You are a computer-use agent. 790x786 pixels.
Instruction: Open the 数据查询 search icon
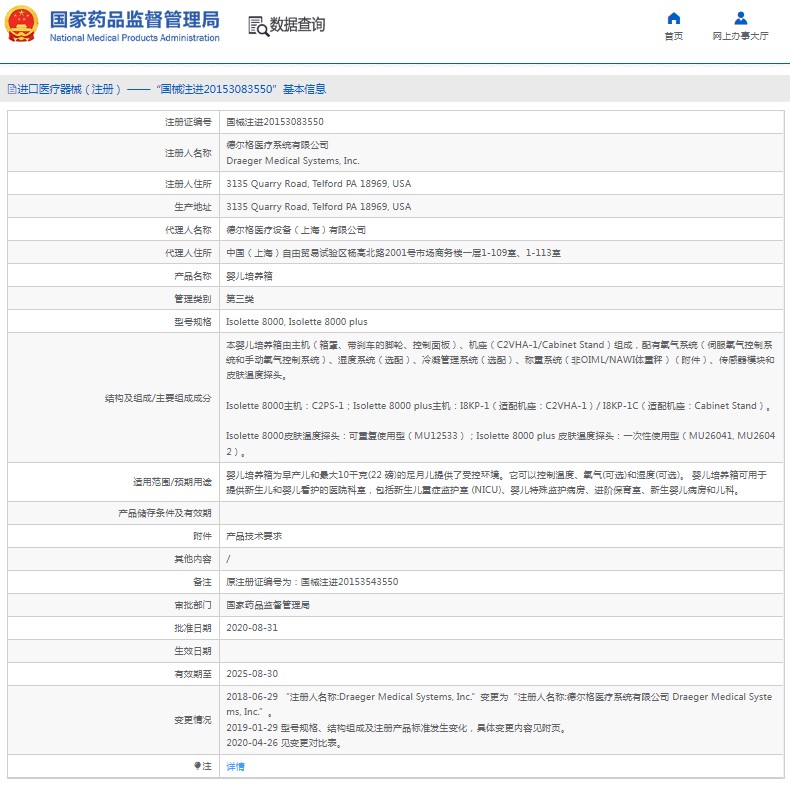tap(258, 26)
